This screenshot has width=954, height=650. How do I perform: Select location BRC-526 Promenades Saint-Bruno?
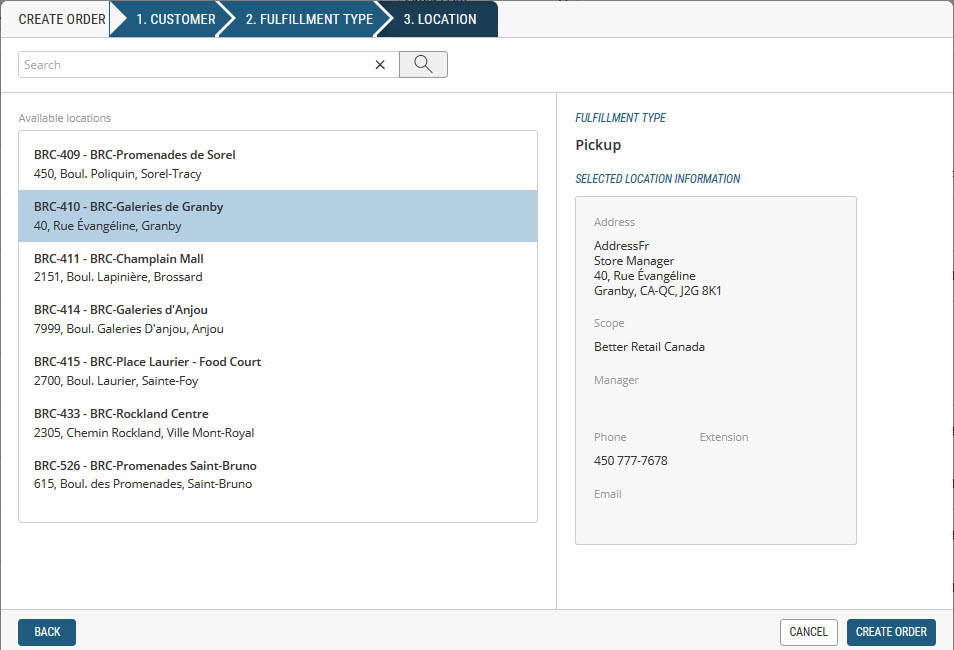(x=278, y=475)
